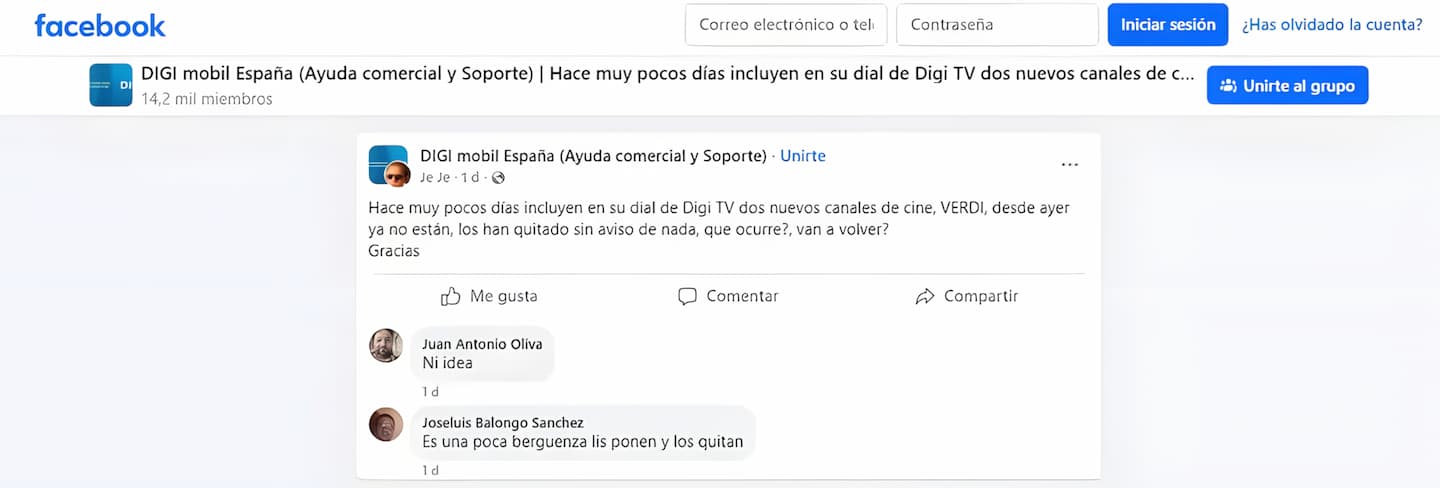Viewport: 1440px width, 488px height.
Task: Click the Unirte link beside group name
Action: tap(803, 156)
